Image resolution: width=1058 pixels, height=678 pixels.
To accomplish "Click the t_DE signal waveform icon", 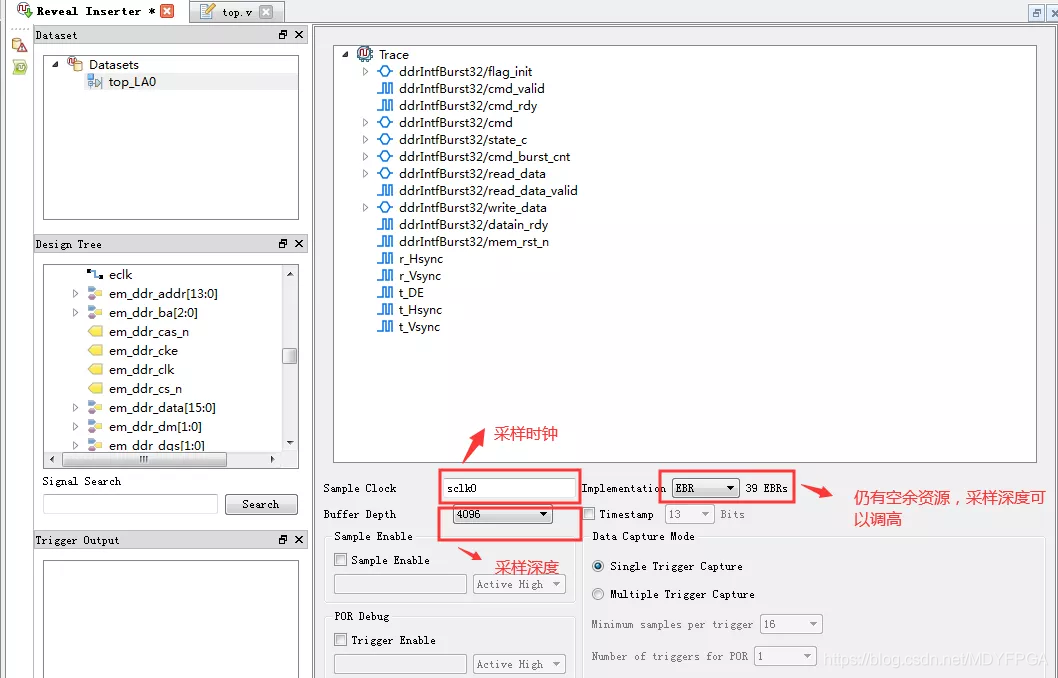I will point(385,292).
